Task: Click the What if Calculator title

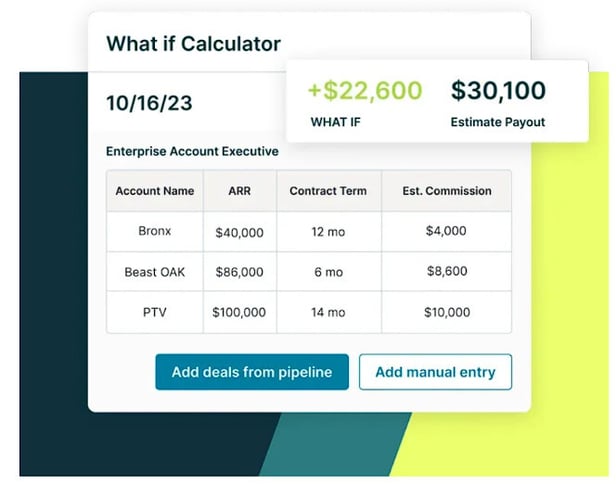Action: 193,44
